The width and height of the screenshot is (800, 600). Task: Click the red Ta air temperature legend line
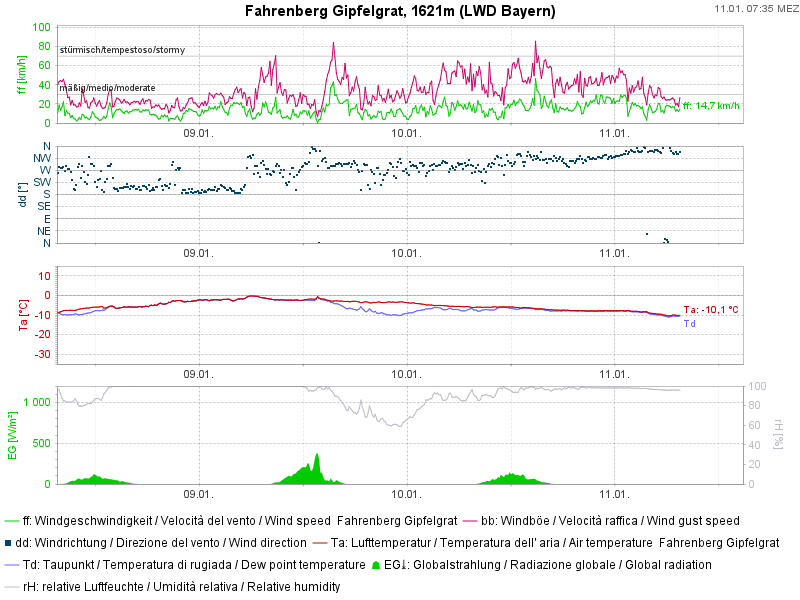point(320,543)
